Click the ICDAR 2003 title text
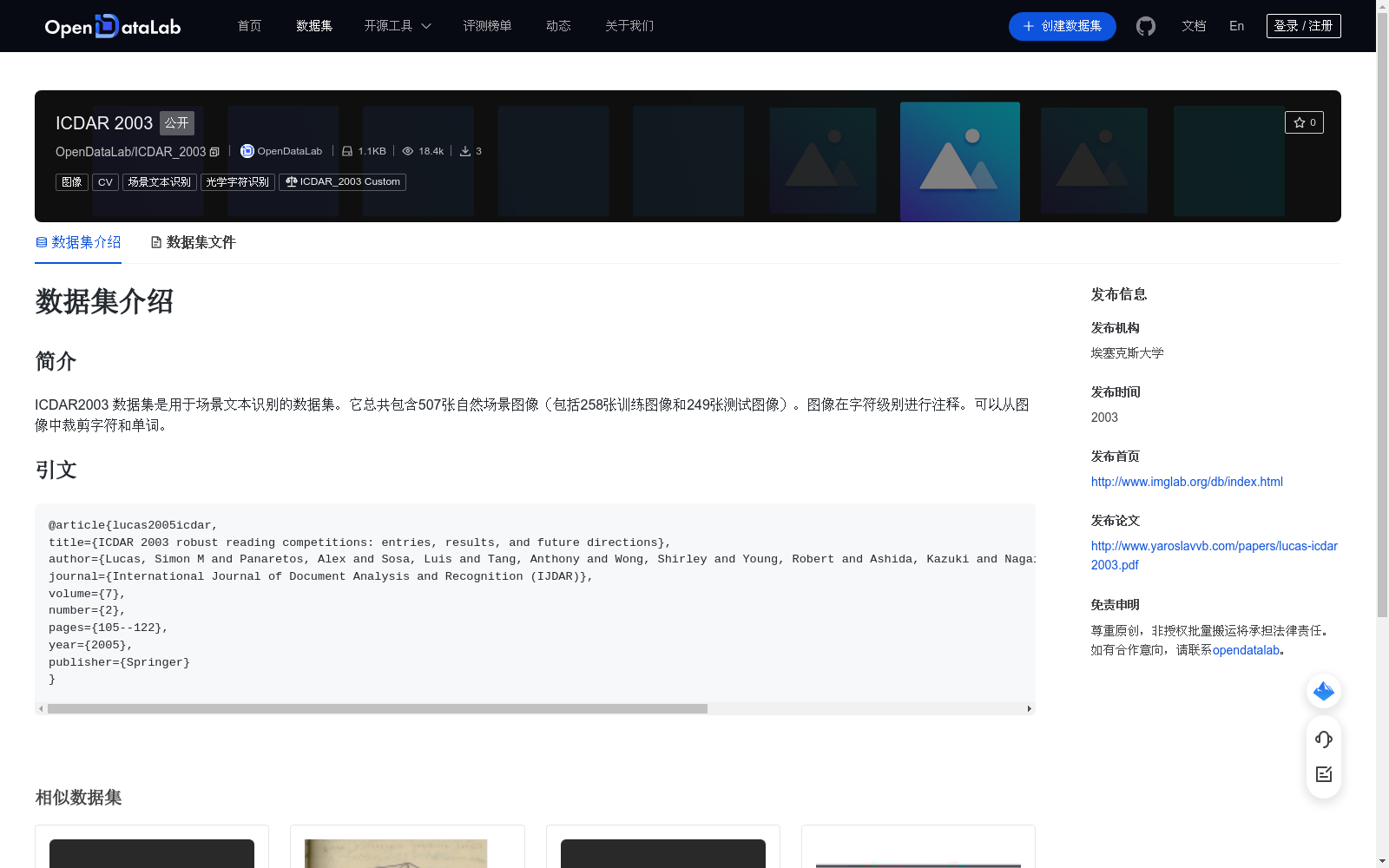Image resolution: width=1389 pixels, height=868 pixels. tap(104, 123)
